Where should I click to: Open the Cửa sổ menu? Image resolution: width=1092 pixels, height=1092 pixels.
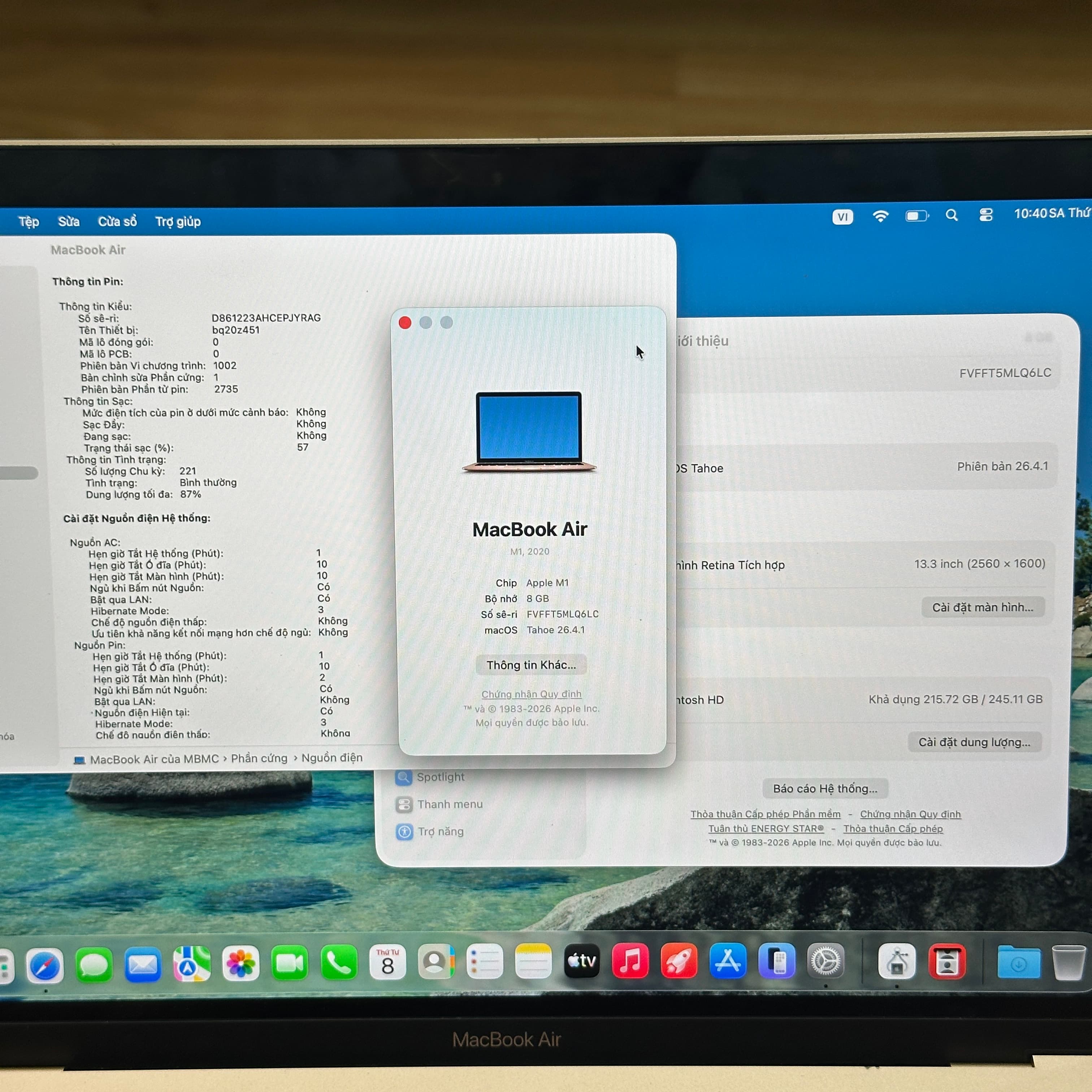point(118,222)
